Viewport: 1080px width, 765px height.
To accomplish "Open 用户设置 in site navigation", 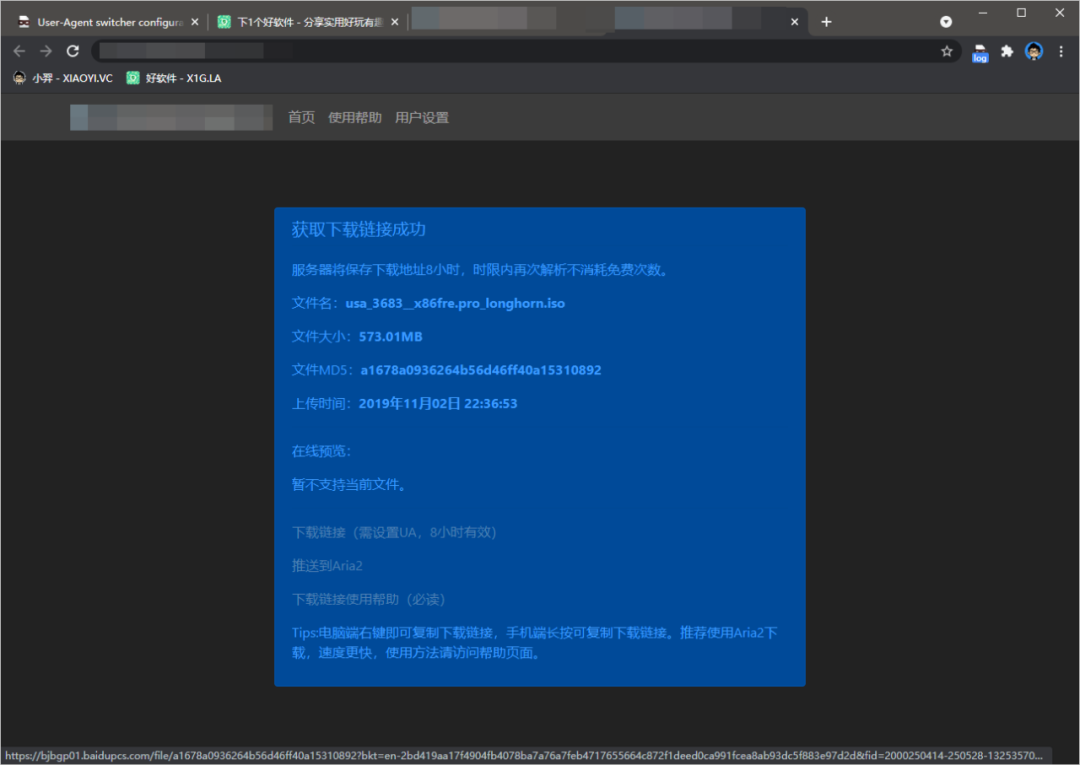I will coord(422,117).
